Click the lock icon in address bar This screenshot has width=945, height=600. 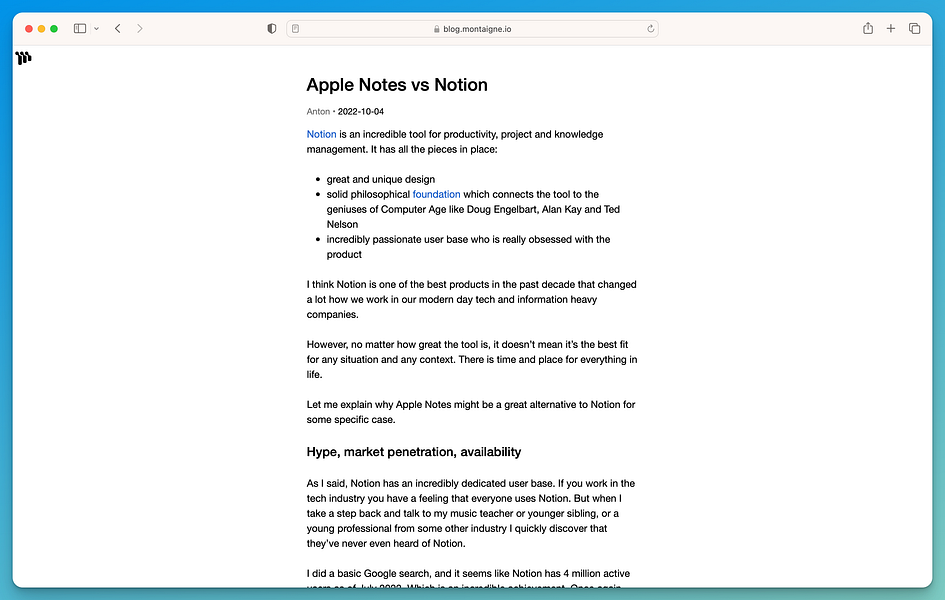pyautogui.click(x=436, y=28)
